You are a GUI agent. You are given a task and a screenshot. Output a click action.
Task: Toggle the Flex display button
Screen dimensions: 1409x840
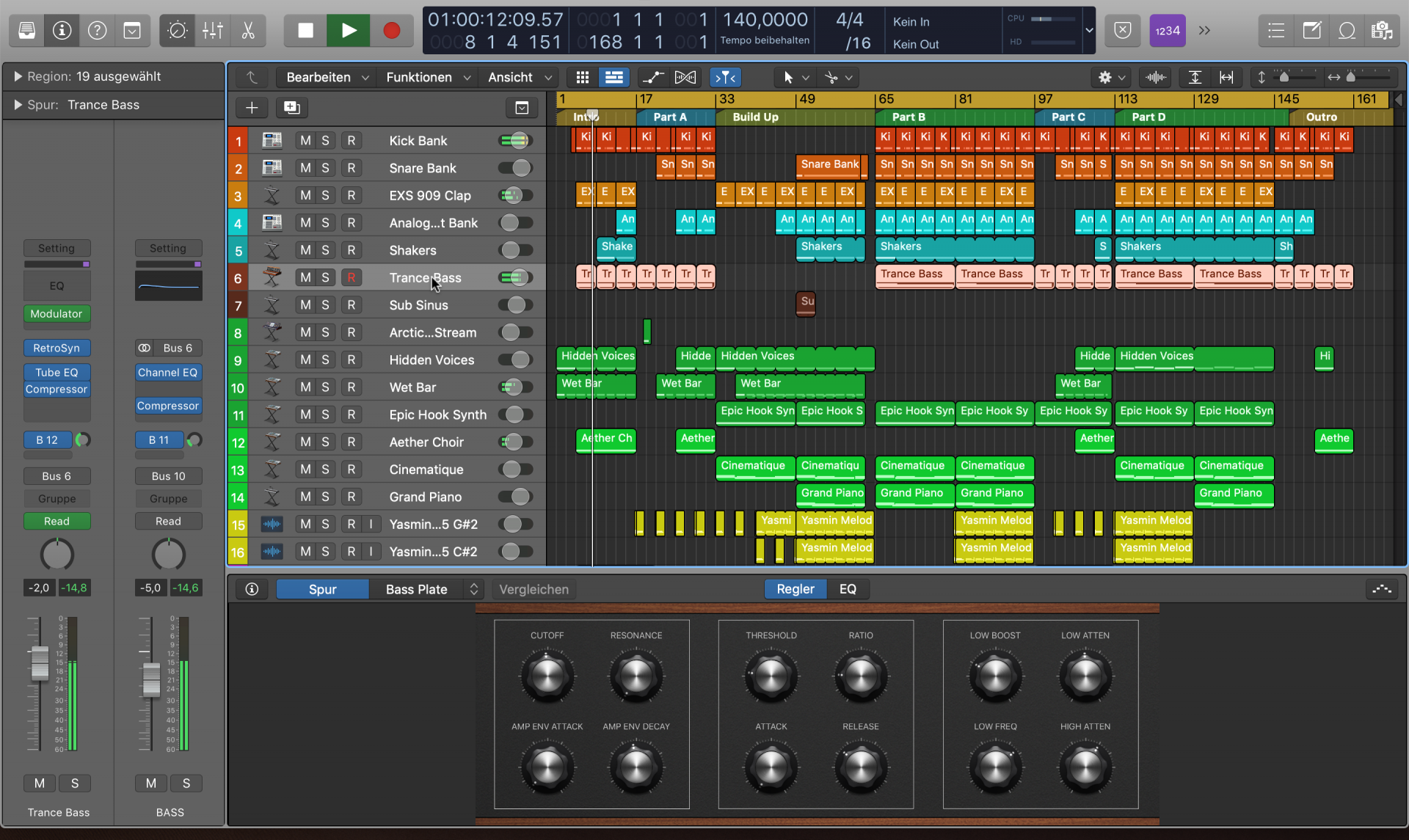[685, 77]
